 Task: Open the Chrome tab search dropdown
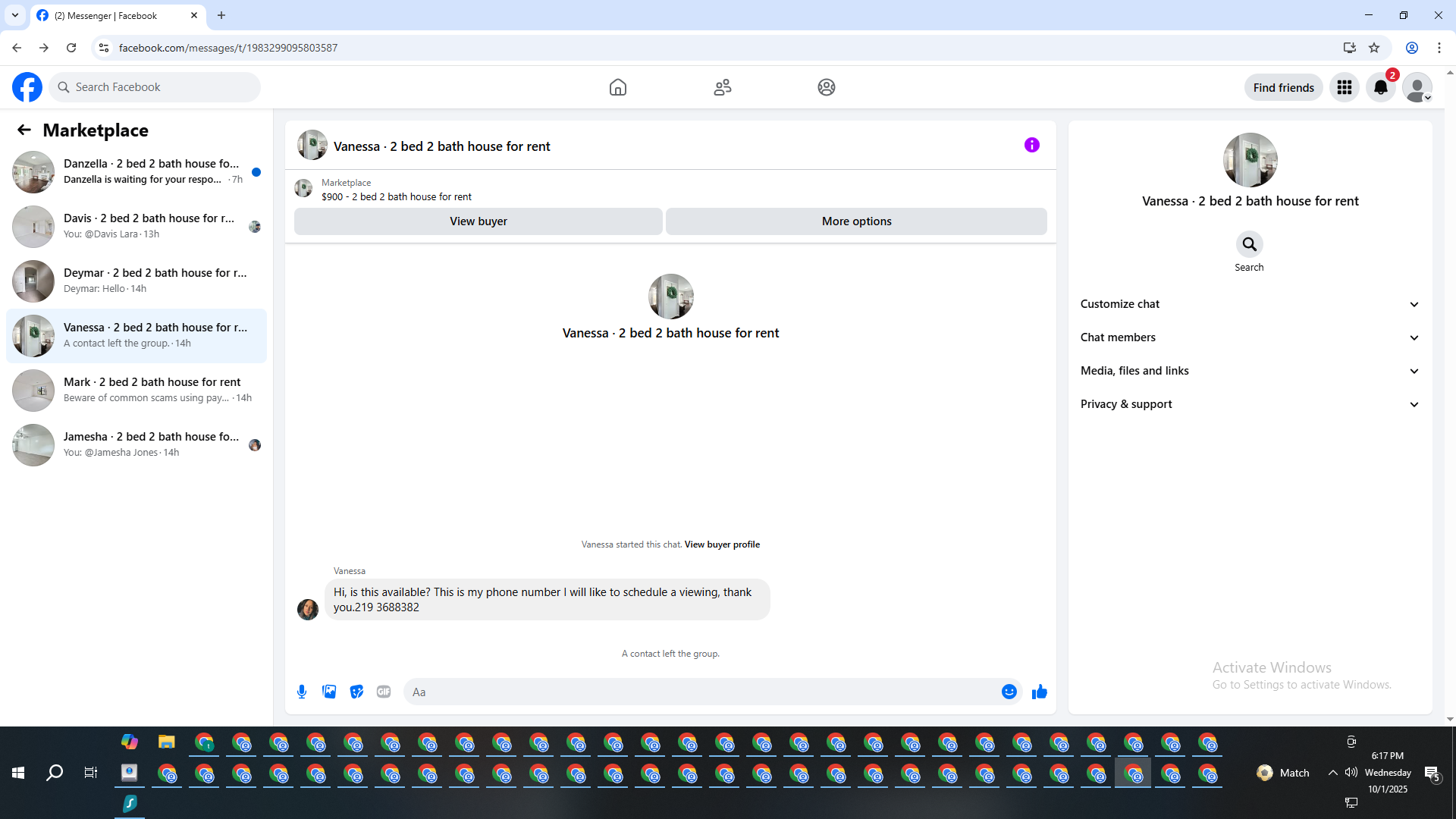click(x=15, y=15)
